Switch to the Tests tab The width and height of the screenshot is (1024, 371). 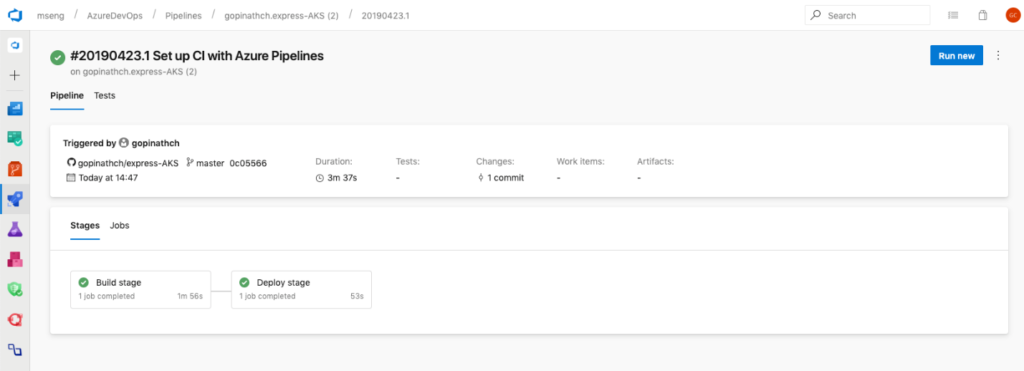(x=104, y=95)
